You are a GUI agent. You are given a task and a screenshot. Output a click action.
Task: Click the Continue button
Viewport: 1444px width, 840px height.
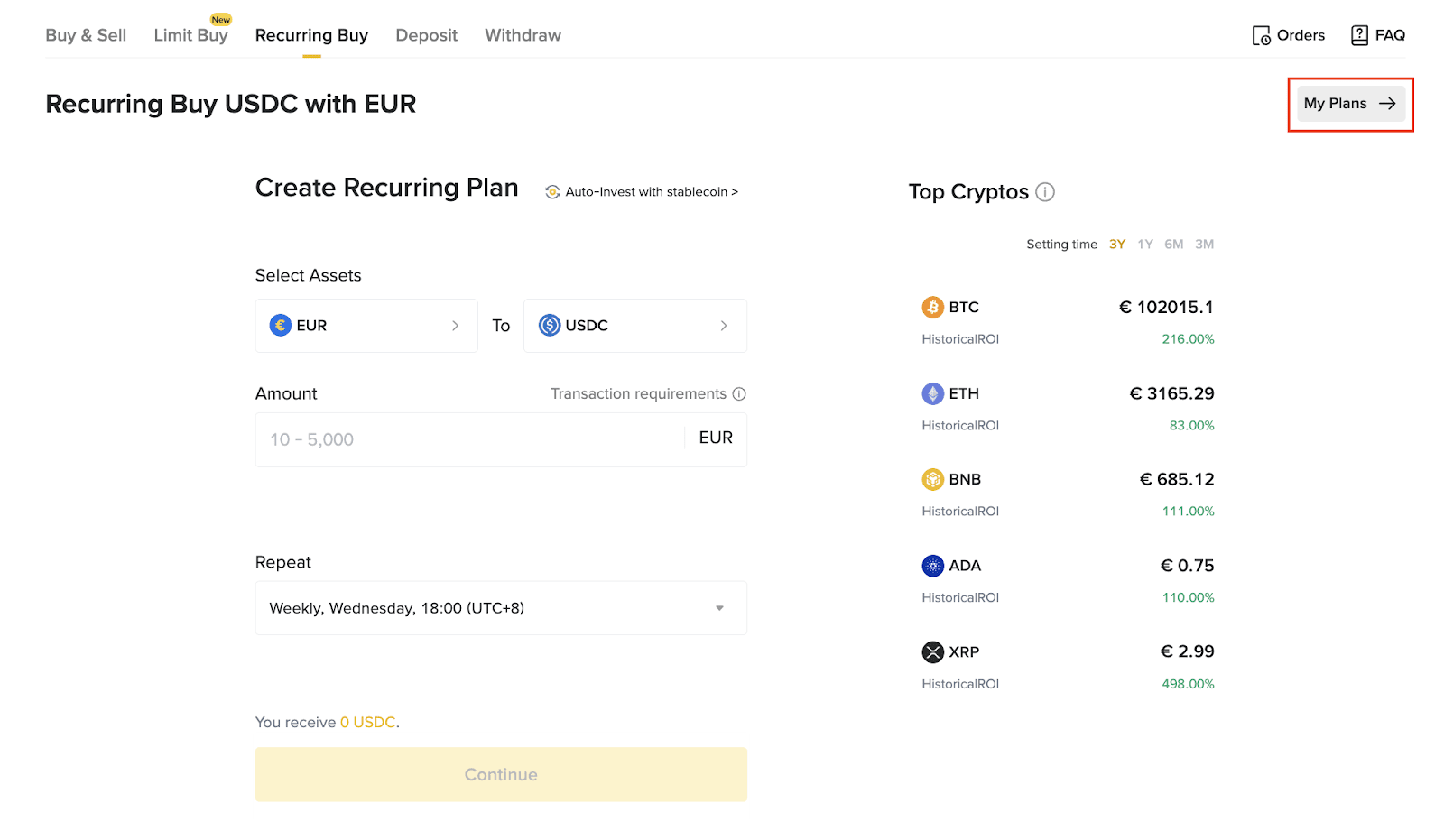pyautogui.click(x=501, y=774)
